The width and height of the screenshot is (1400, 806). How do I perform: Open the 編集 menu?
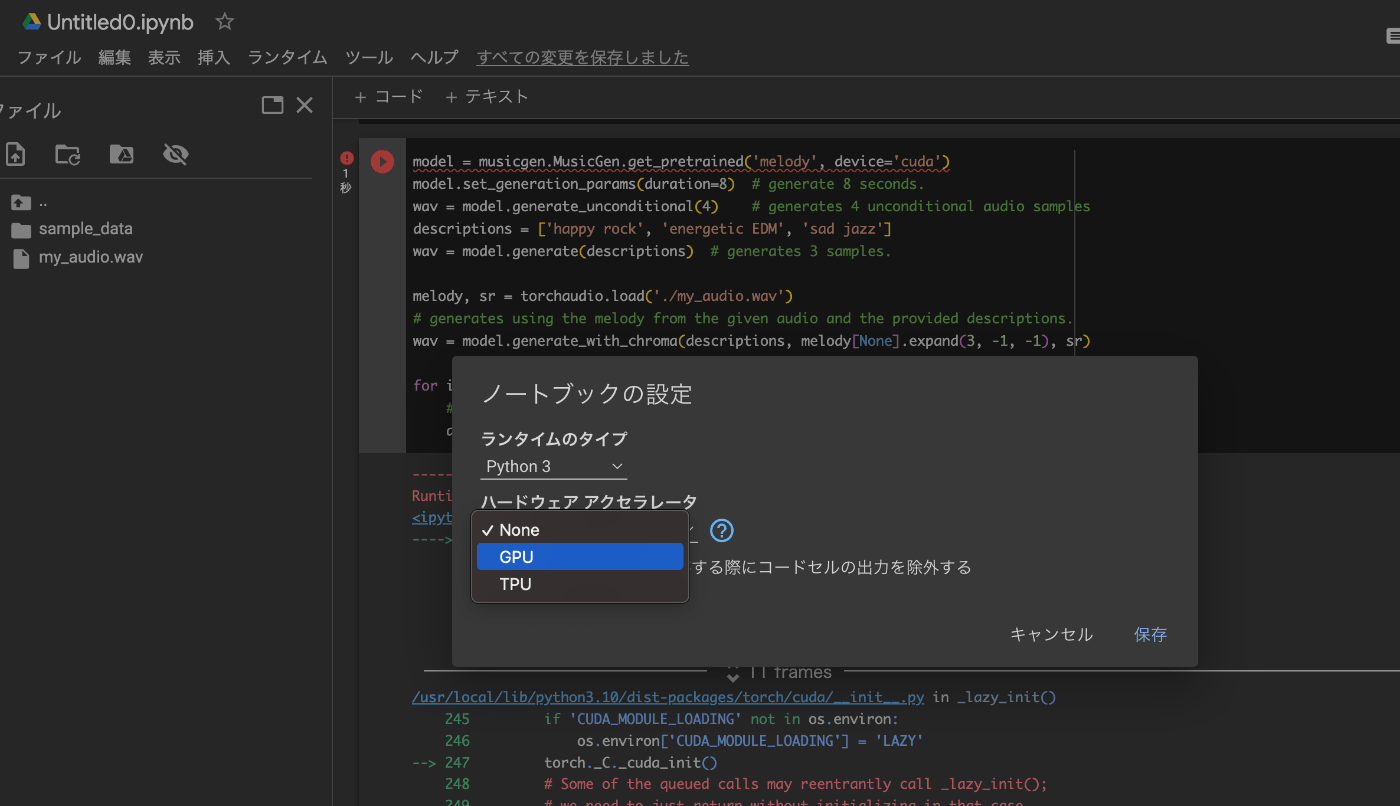coord(114,58)
